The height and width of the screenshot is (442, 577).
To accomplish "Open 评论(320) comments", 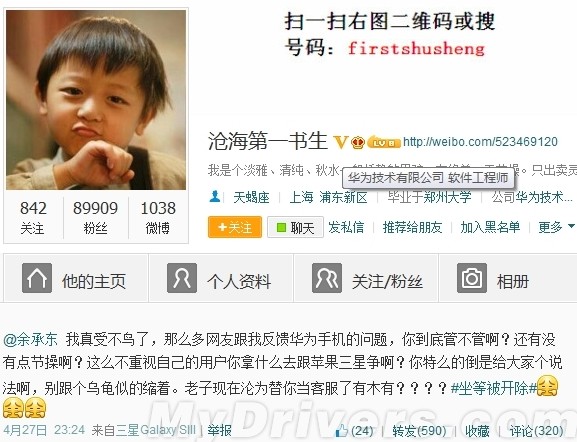I will click(x=536, y=431).
